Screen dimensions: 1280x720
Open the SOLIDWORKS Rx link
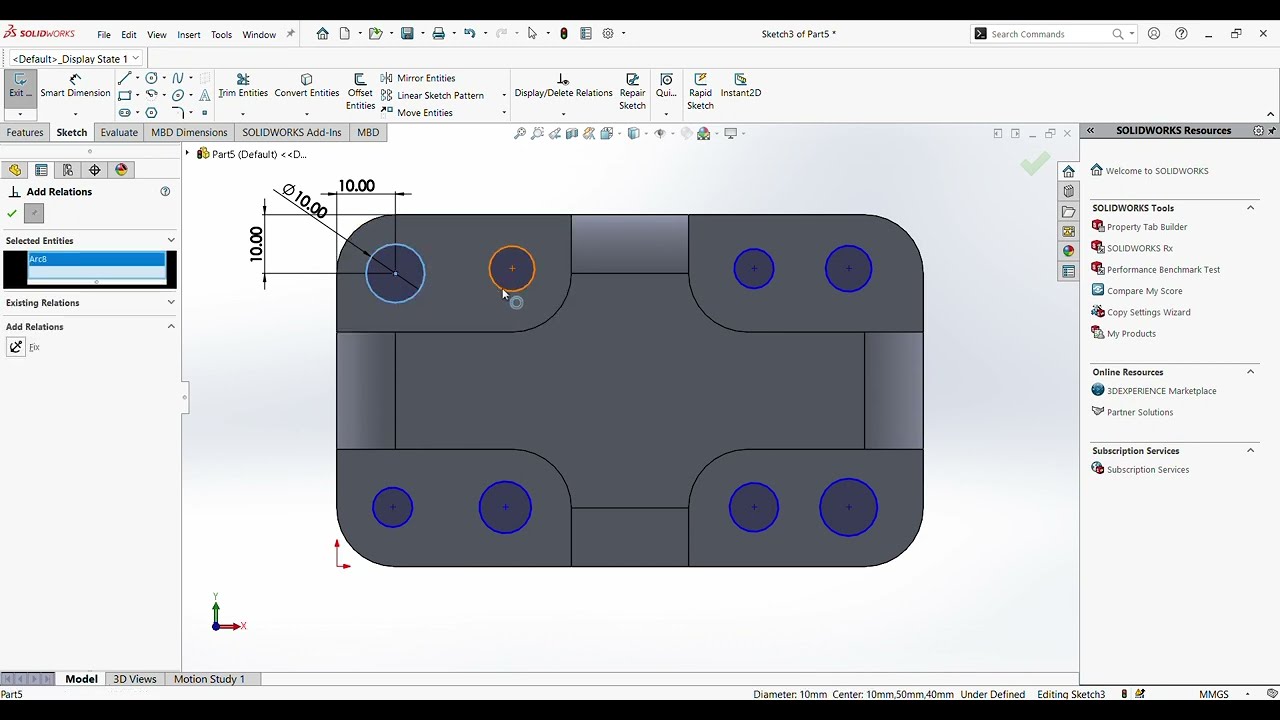(1140, 248)
